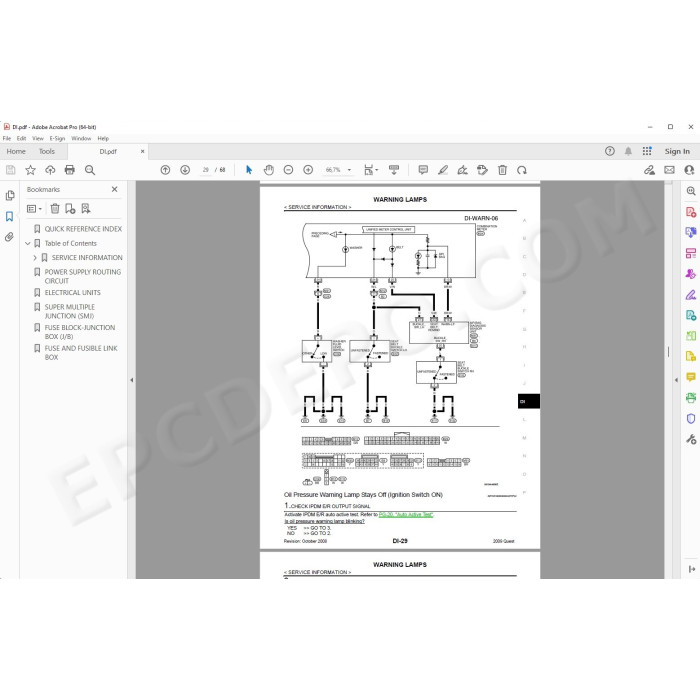Viewport: 700px width, 700px height.
Task: Open the Help question mark icon
Action: tap(610, 151)
